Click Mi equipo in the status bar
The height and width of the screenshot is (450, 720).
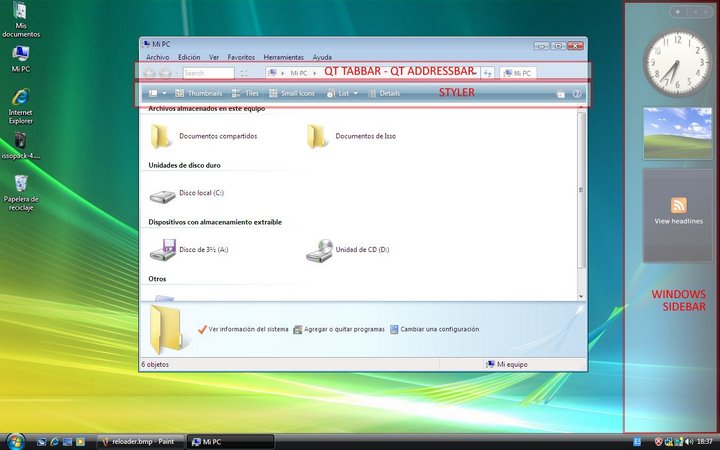(506, 365)
